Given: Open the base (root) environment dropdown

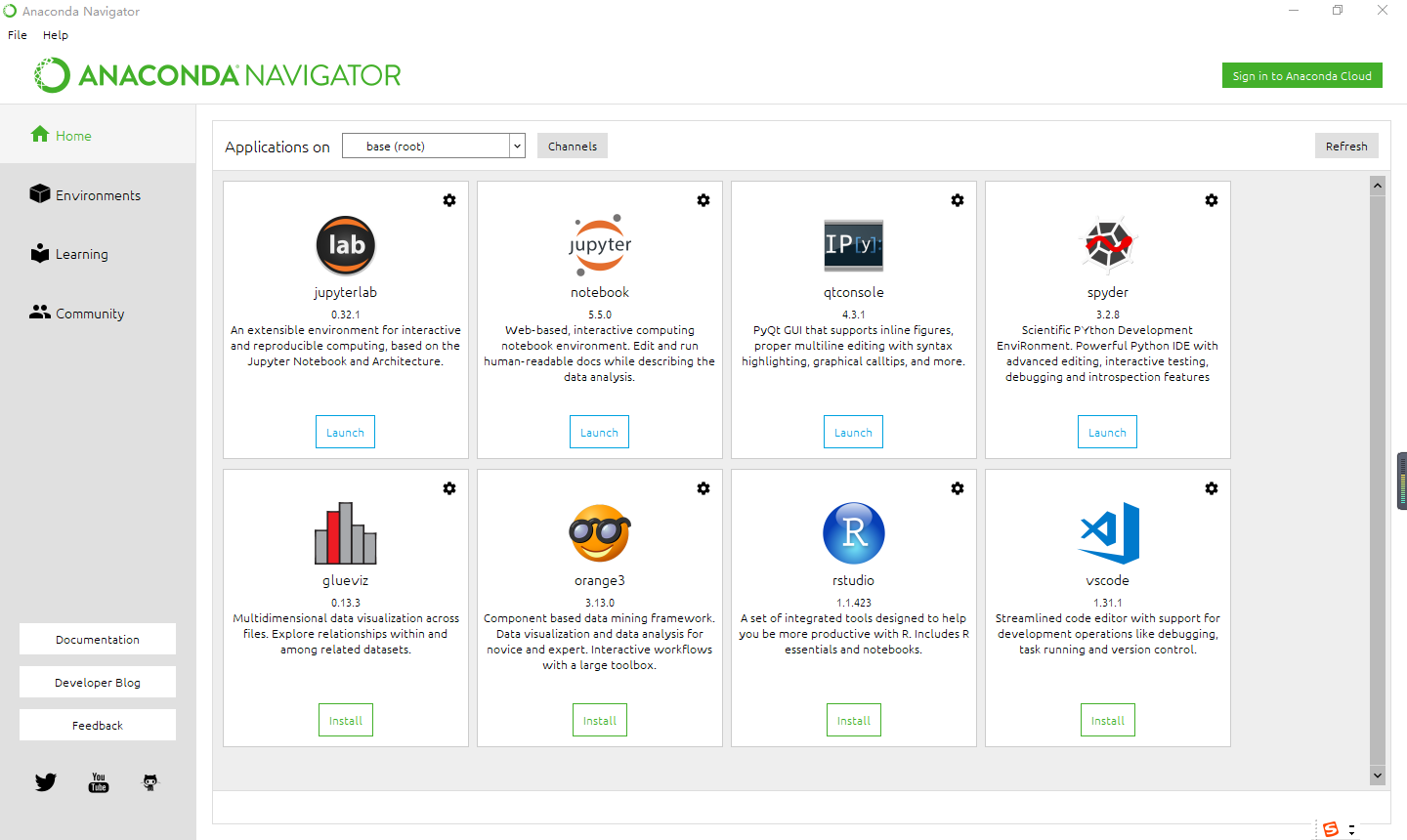Looking at the screenshot, I should coord(434,146).
